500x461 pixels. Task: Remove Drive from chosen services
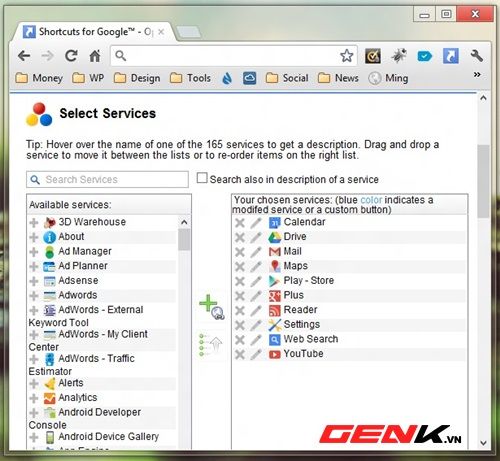pos(240,237)
